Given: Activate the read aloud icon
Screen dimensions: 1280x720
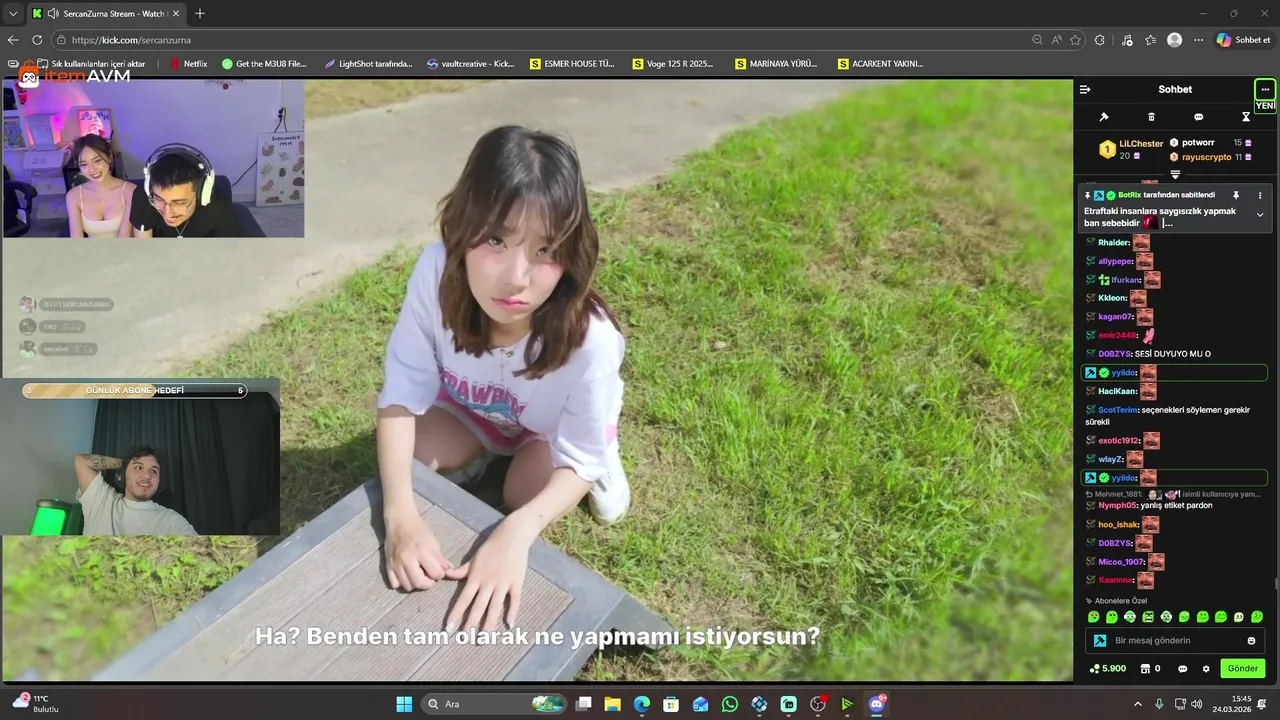Looking at the screenshot, I should (x=1056, y=40).
